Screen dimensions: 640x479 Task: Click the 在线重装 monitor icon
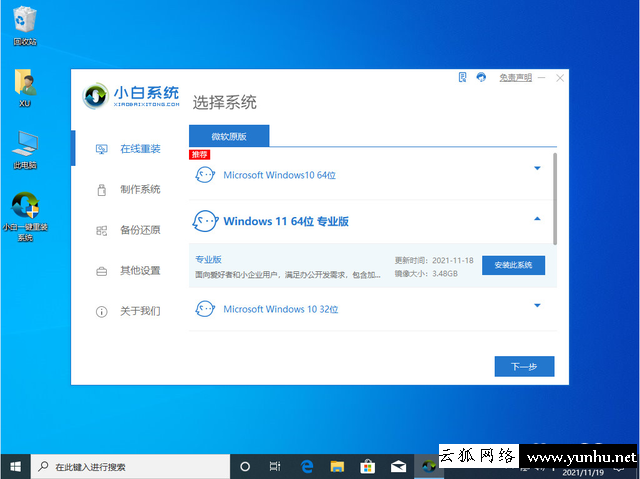pos(102,149)
